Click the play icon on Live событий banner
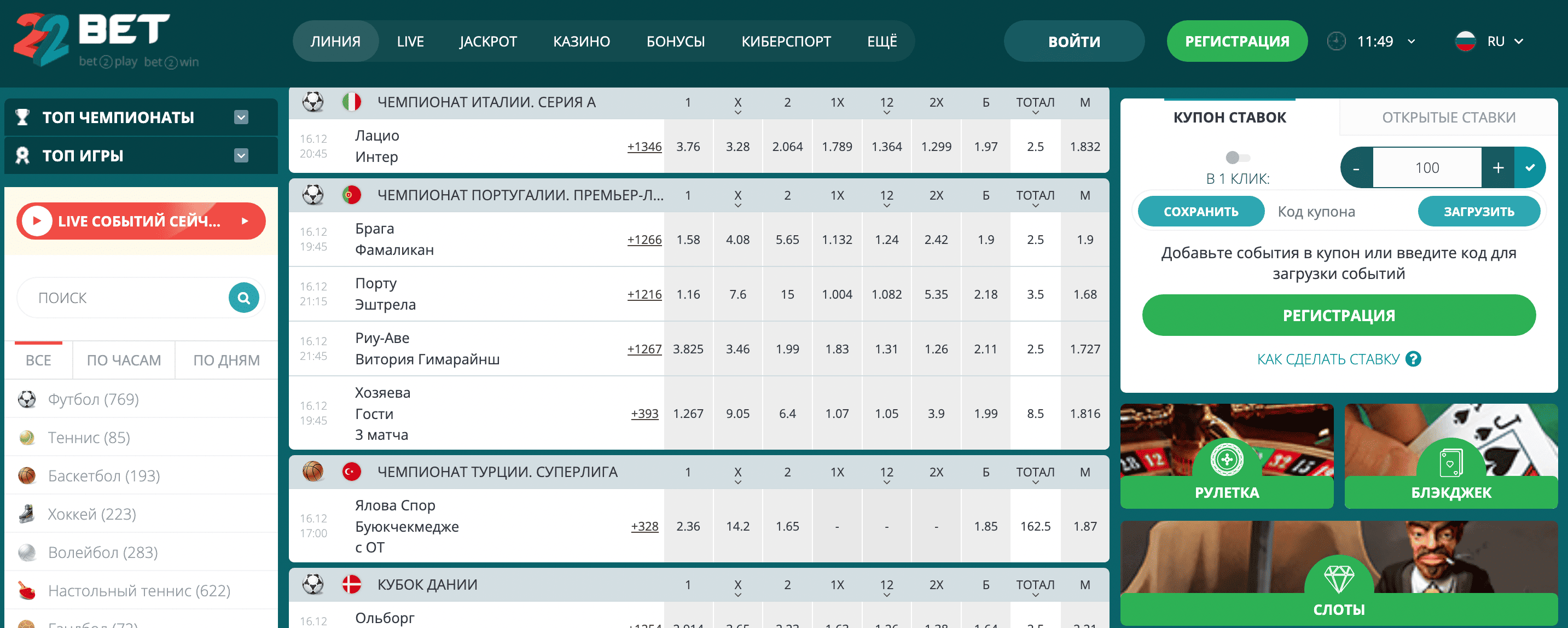The image size is (1568, 628). click(x=37, y=221)
